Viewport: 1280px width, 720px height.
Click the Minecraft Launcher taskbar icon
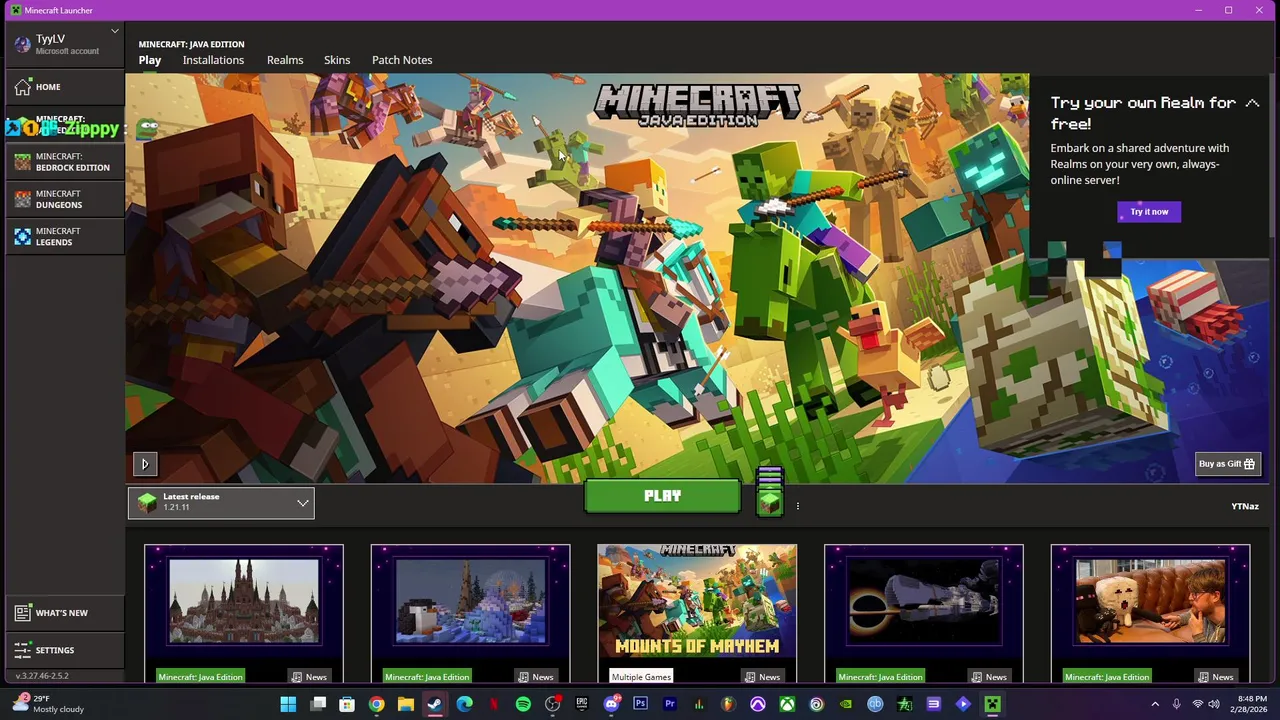click(x=992, y=704)
